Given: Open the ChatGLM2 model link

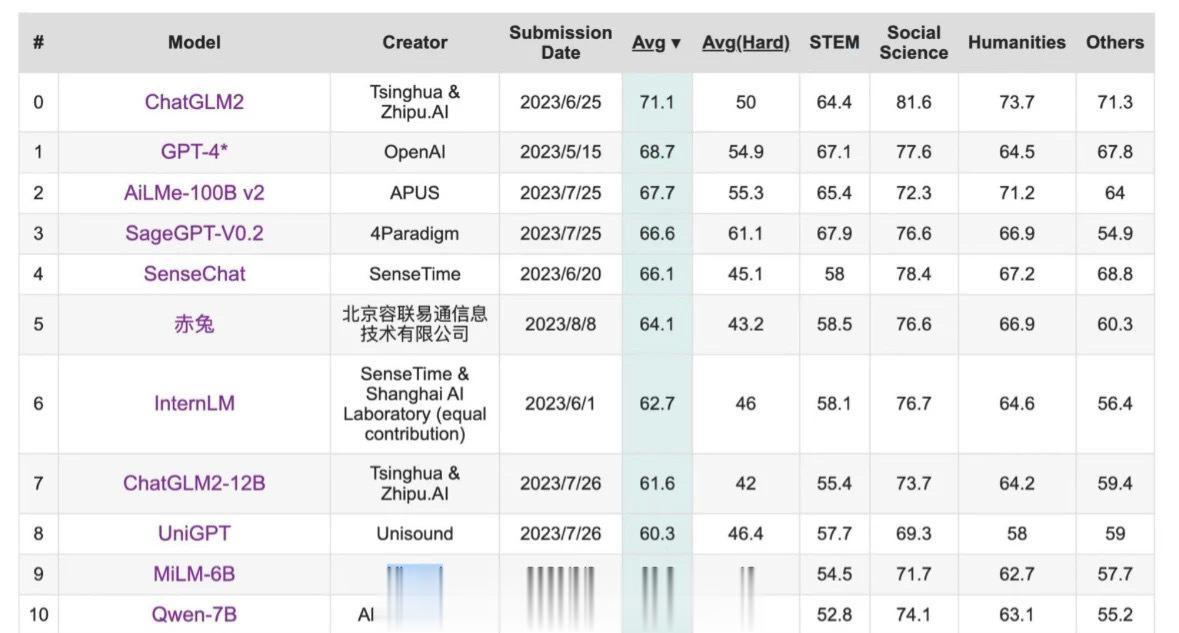Looking at the screenshot, I should pos(193,101).
